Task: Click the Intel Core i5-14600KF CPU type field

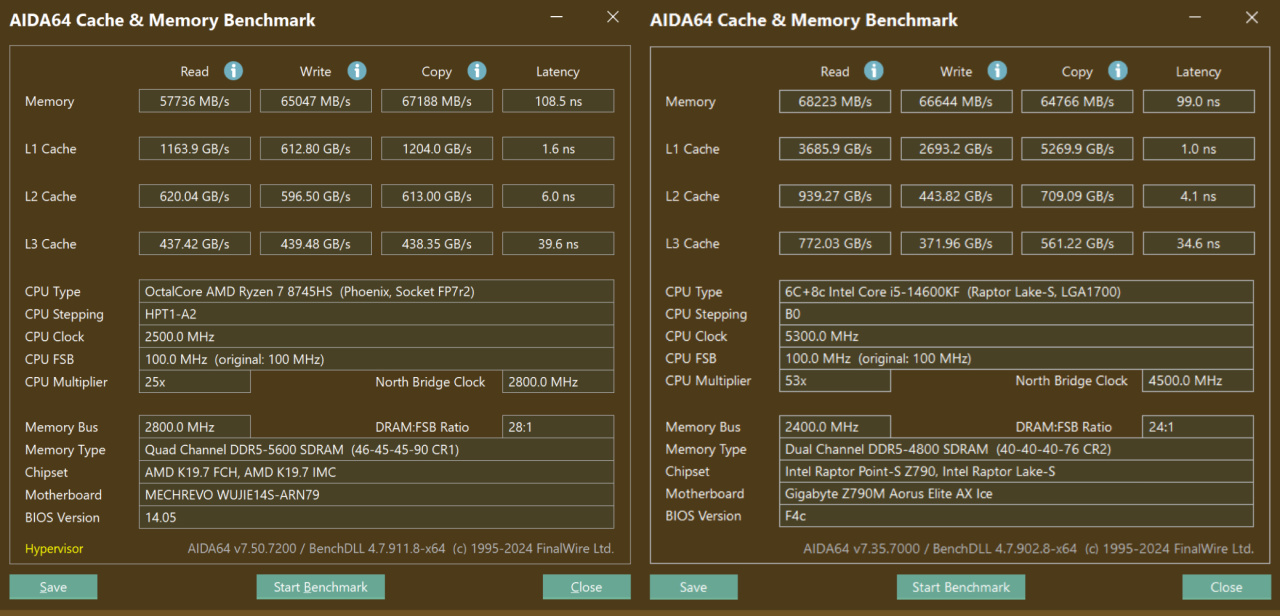Action: (1016, 292)
